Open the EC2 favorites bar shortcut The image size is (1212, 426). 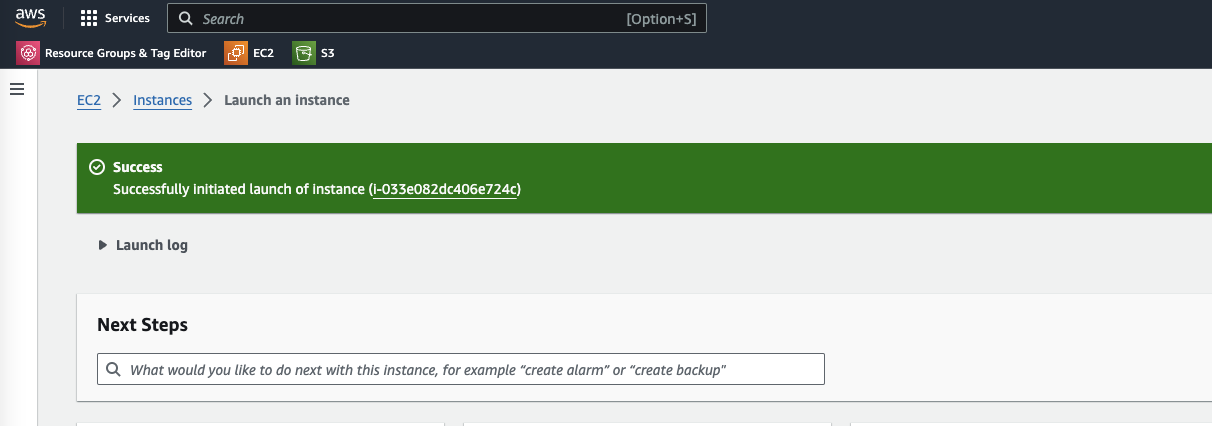tap(263, 53)
